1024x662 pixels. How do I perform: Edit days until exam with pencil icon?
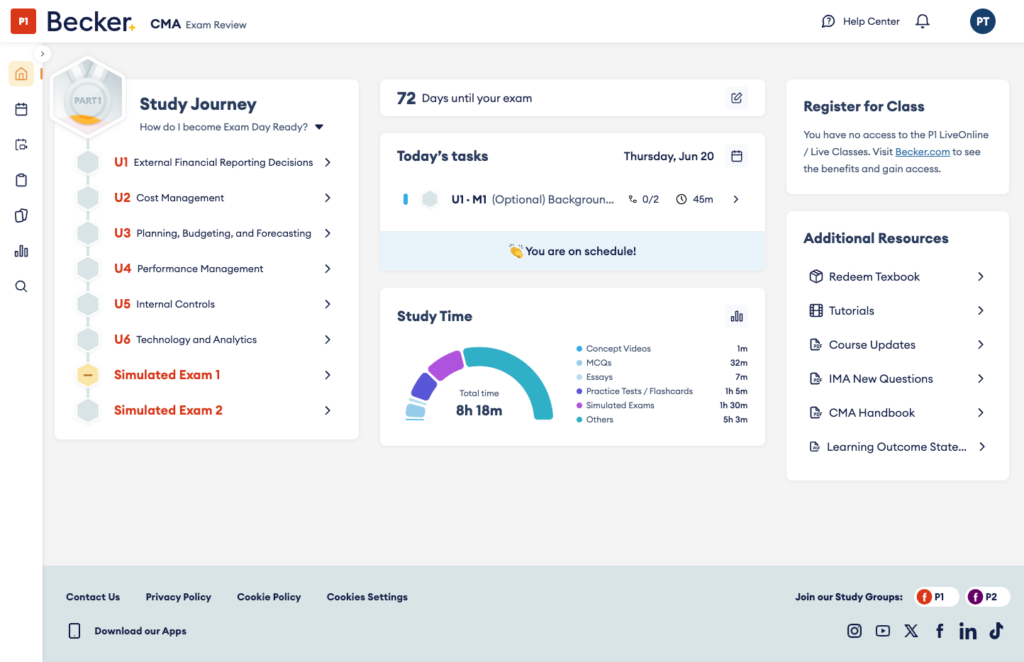tap(736, 98)
